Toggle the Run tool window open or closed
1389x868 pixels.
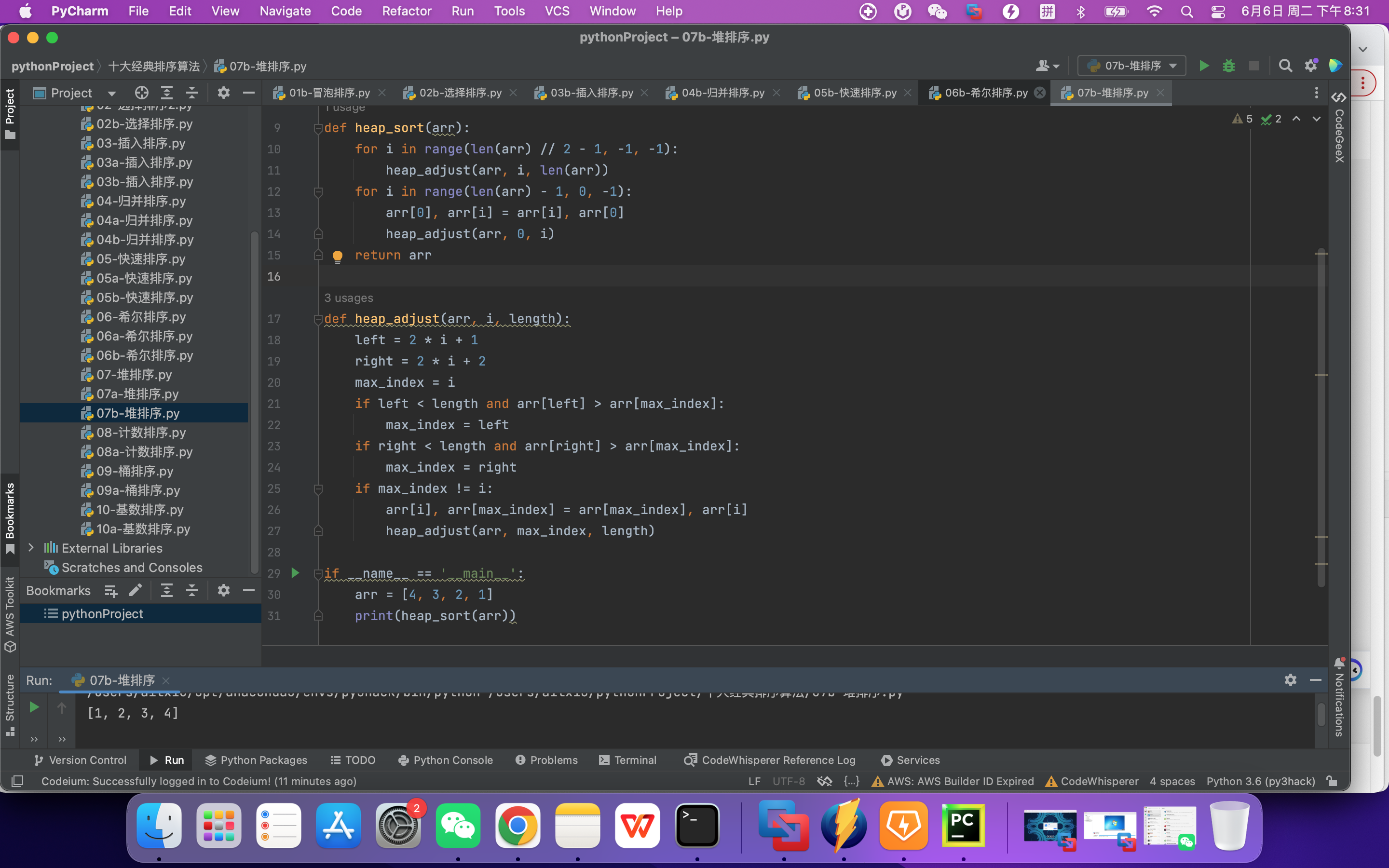coord(166,759)
